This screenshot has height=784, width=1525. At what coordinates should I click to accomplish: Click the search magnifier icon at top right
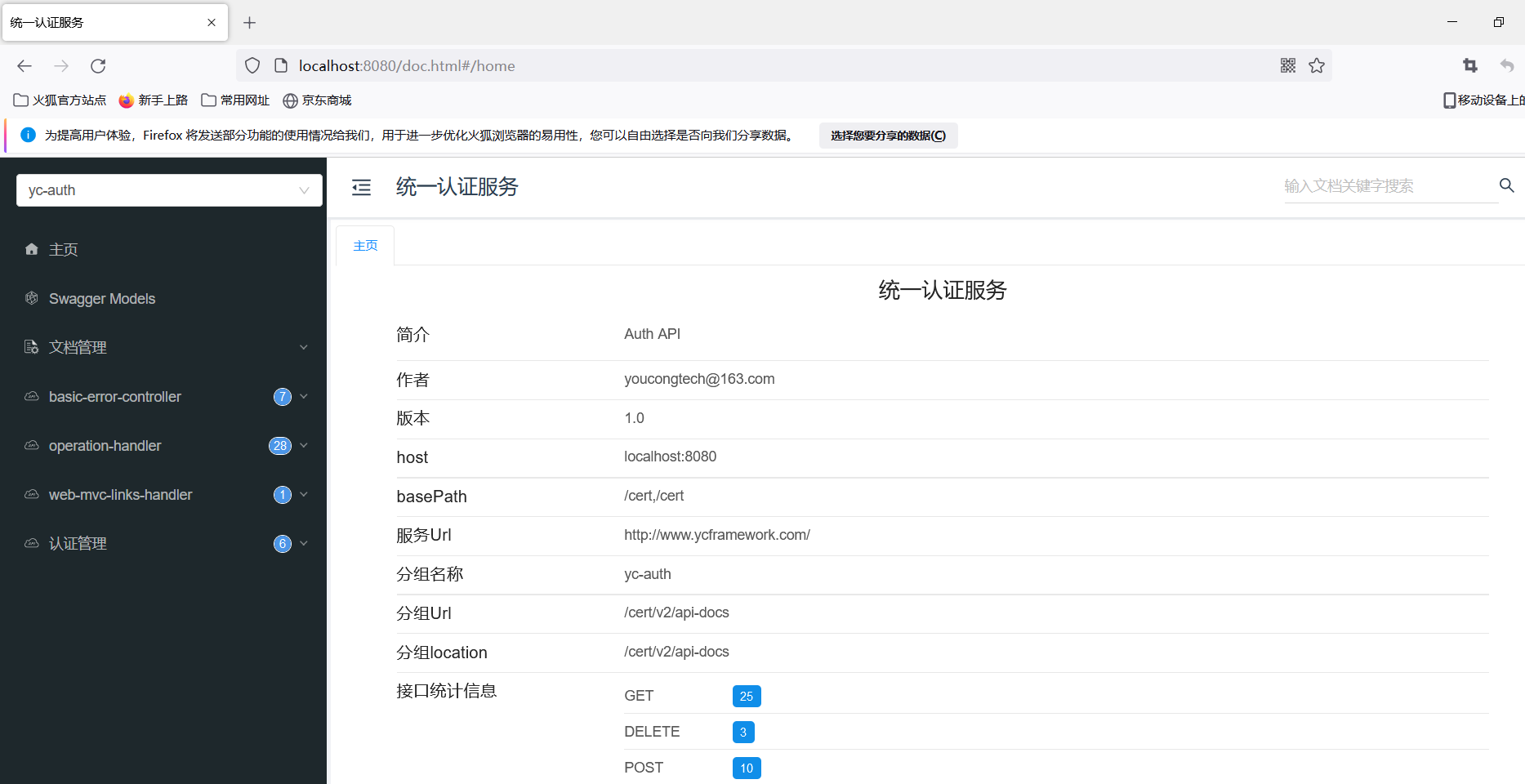(1507, 185)
